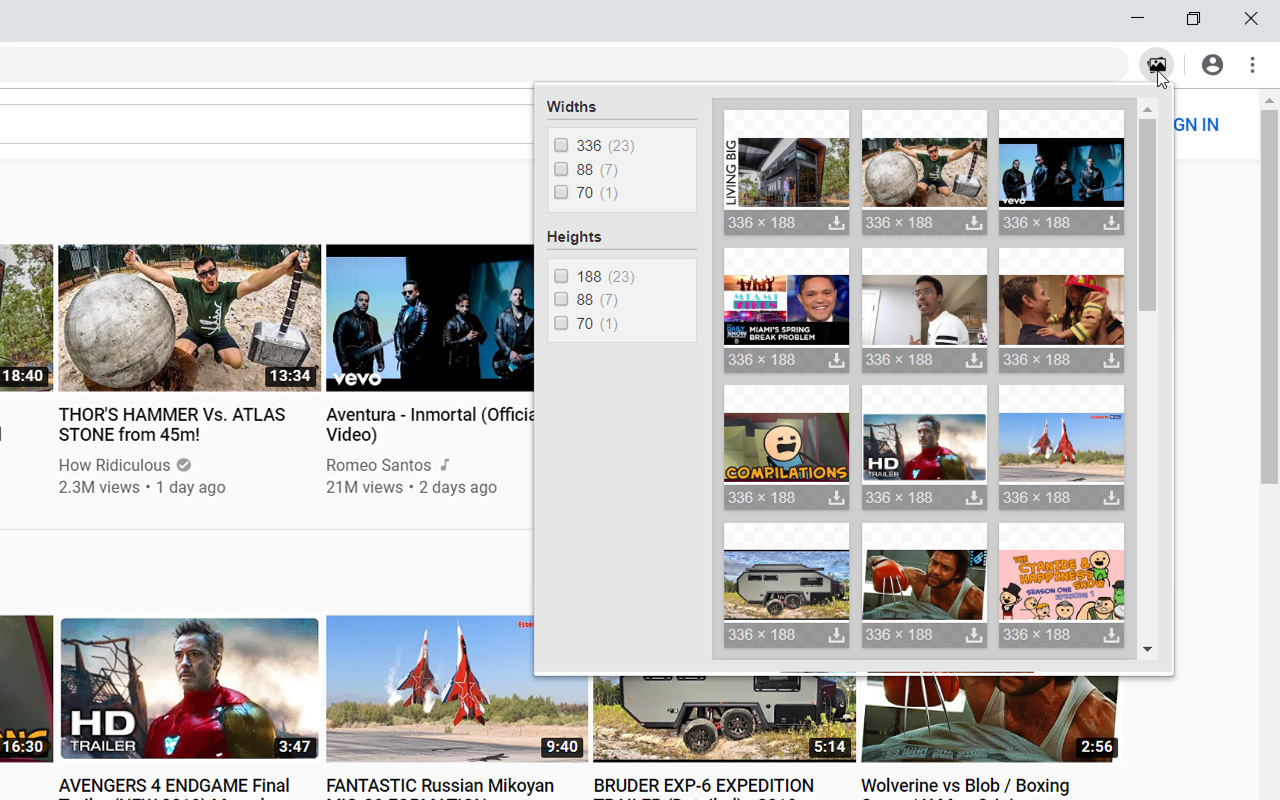Download the Compilations cartoon image
Screen dimensions: 1280x800
click(836, 498)
